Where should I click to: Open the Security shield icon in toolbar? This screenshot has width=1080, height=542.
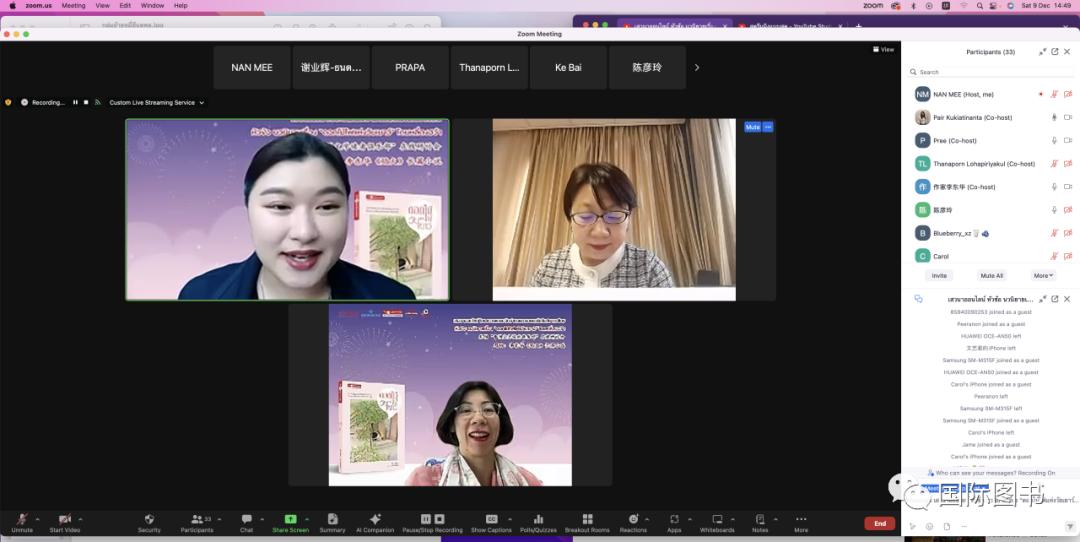coord(149,519)
